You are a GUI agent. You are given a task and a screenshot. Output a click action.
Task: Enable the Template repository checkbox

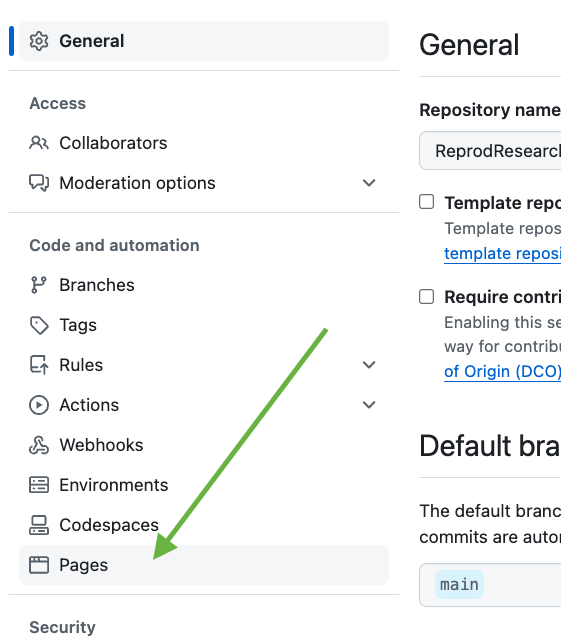pos(427,202)
